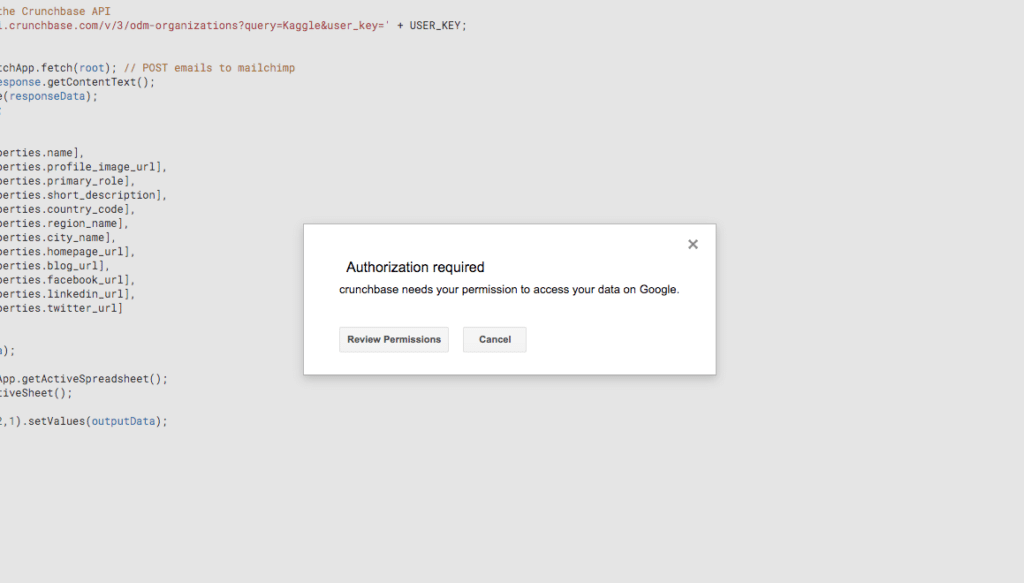Close the Authorization required dialog
The image size is (1024, 583).
(692, 243)
